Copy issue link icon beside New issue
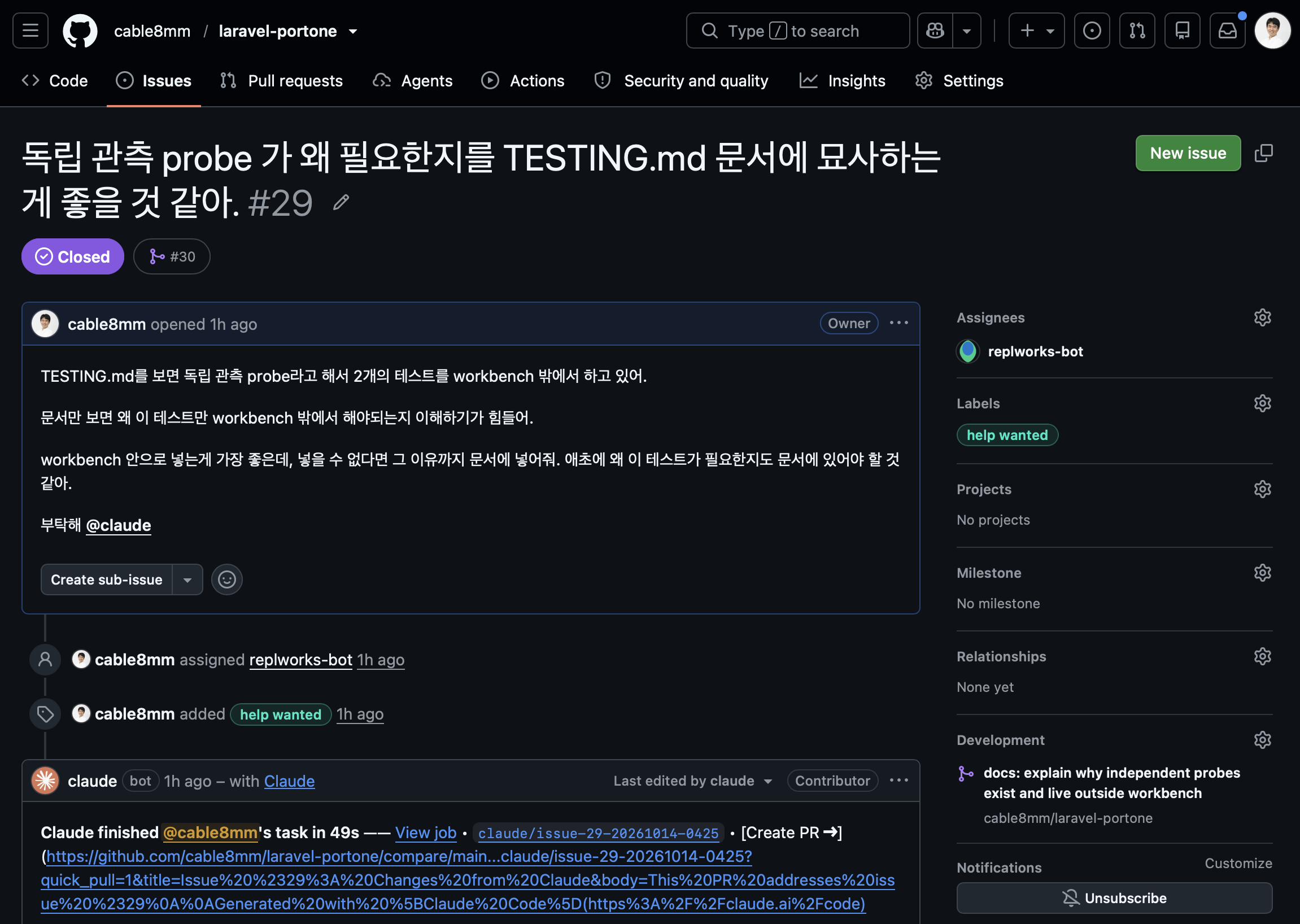This screenshot has width=1300, height=924. click(1264, 153)
